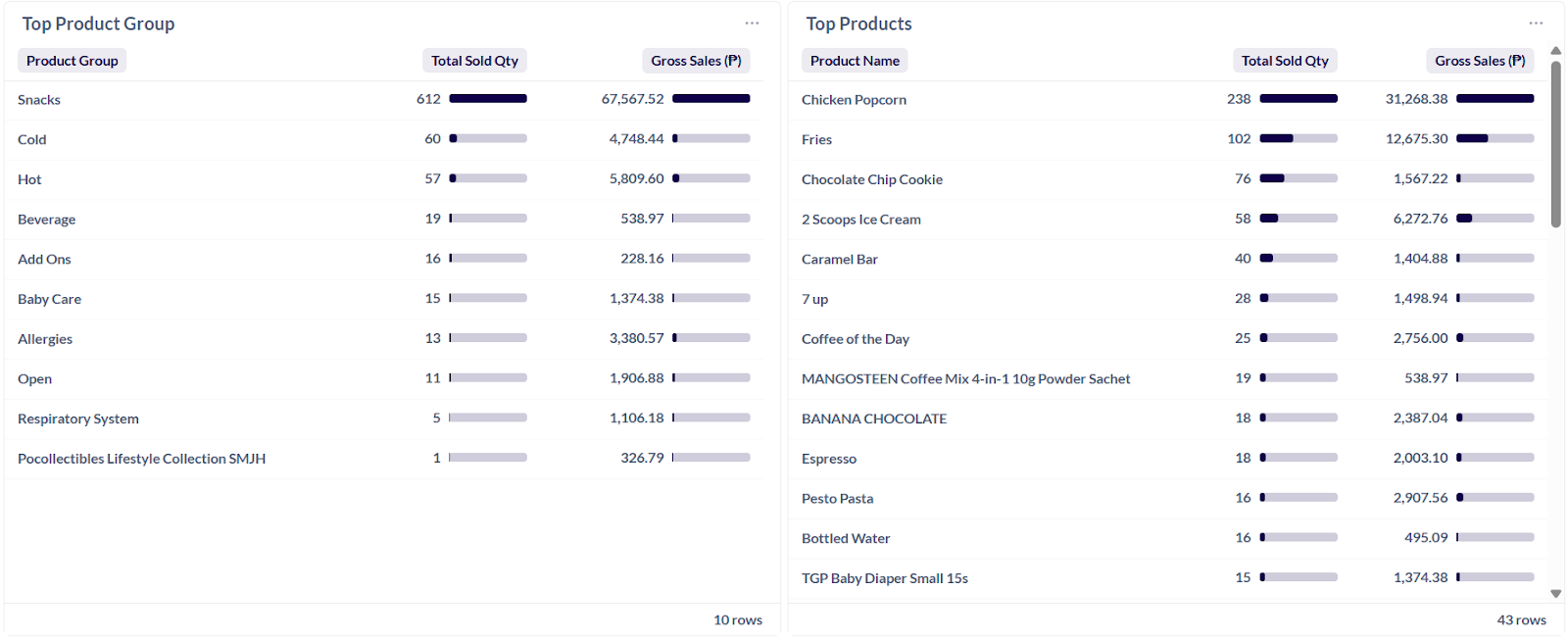Click Product Name column header
The height and width of the screenshot is (639, 1568).
click(x=855, y=61)
